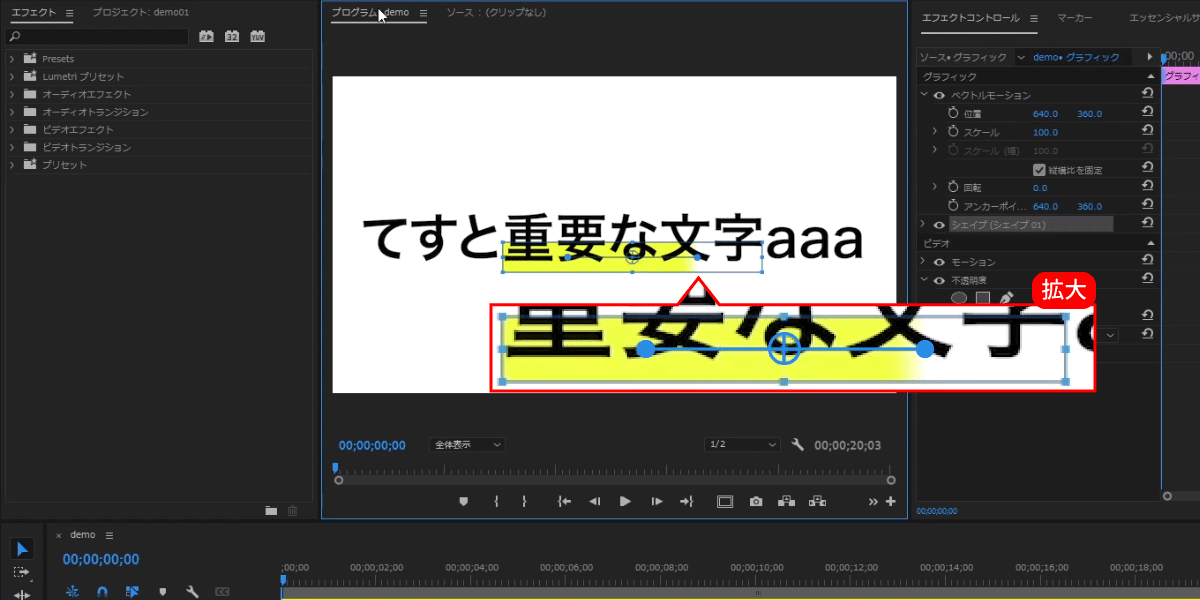Image resolution: width=1200 pixels, height=600 pixels.
Task: Select the opacity pen mask tool
Action: 1006,297
